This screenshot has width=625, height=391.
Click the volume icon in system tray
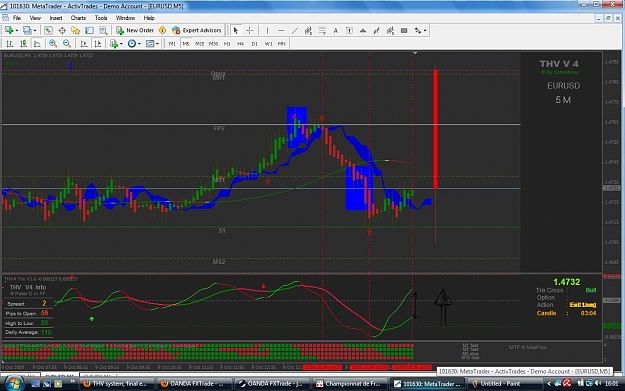[597, 383]
